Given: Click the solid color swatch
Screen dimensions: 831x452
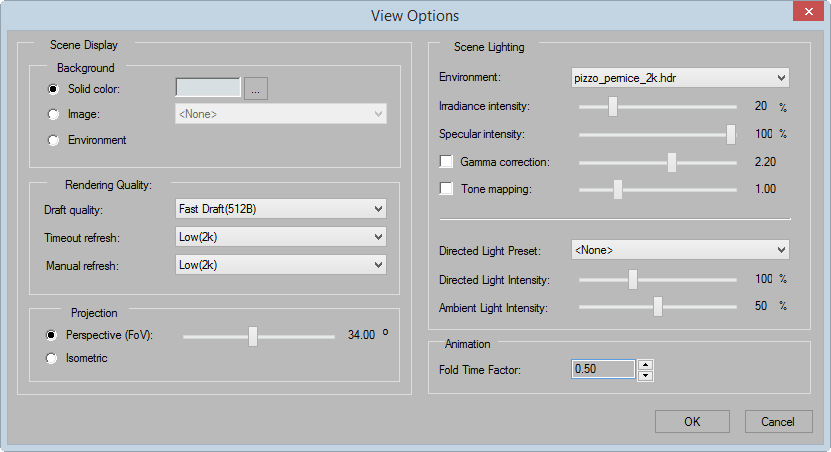Looking at the screenshot, I should (x=208, y=88).
